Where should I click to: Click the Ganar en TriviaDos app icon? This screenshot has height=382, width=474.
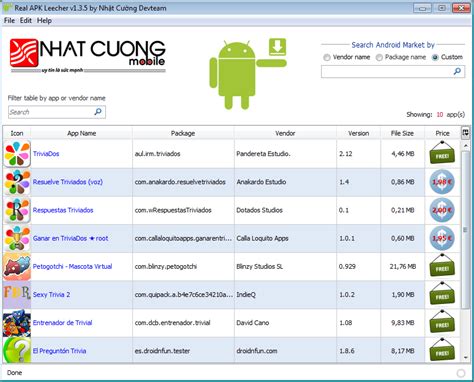[17, 238]
